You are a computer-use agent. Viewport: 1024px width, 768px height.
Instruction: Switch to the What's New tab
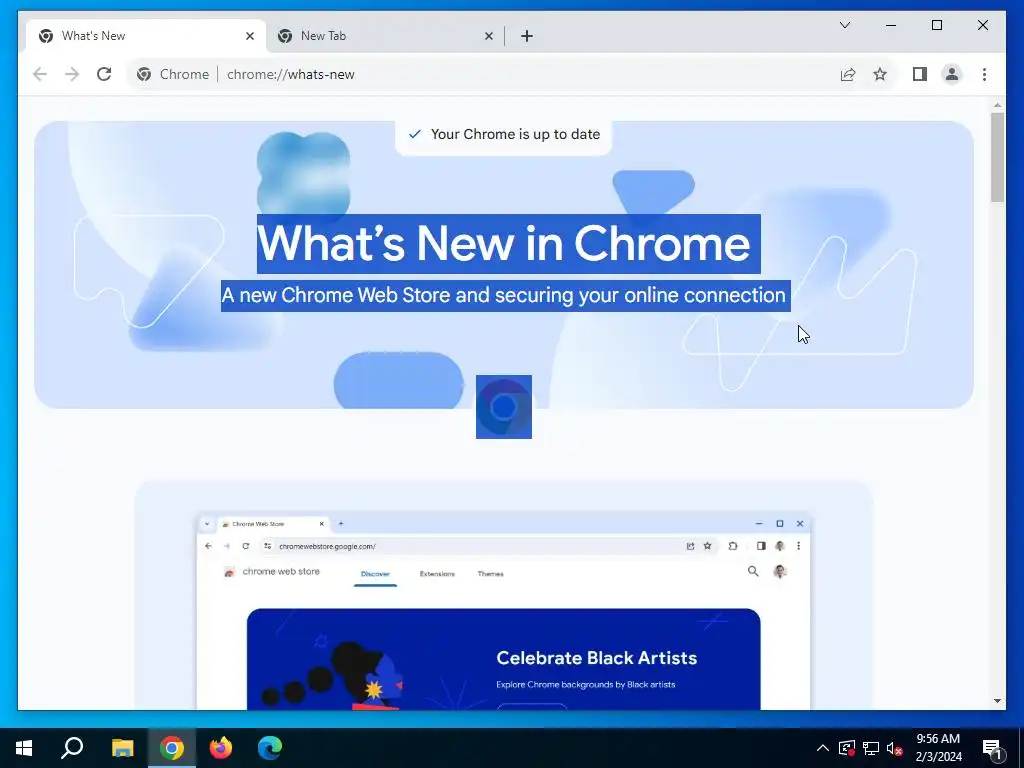click(x=146, y=36)
